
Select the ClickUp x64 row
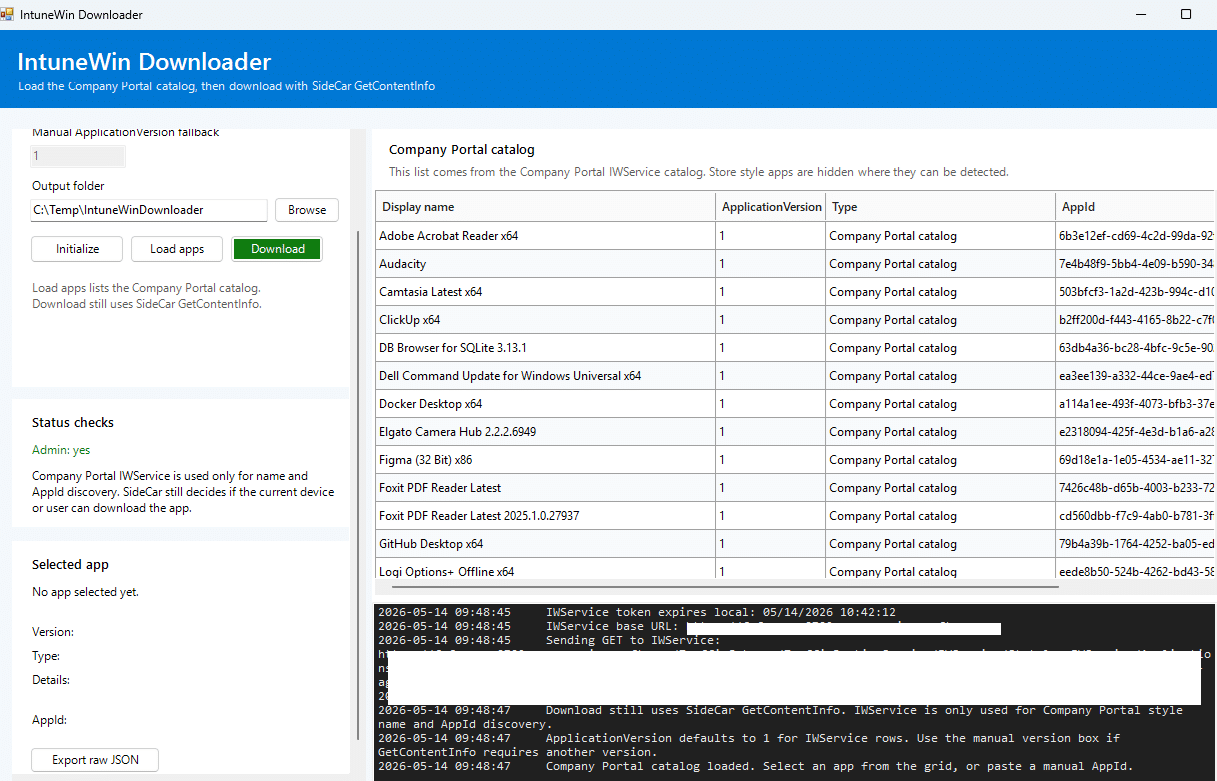pos(796,320)
